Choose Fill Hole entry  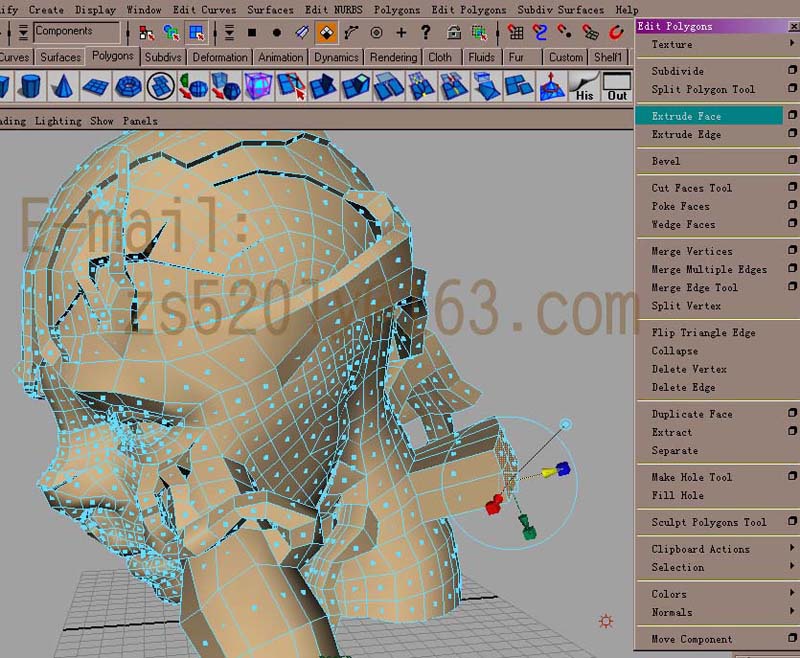tap(678, 495)
